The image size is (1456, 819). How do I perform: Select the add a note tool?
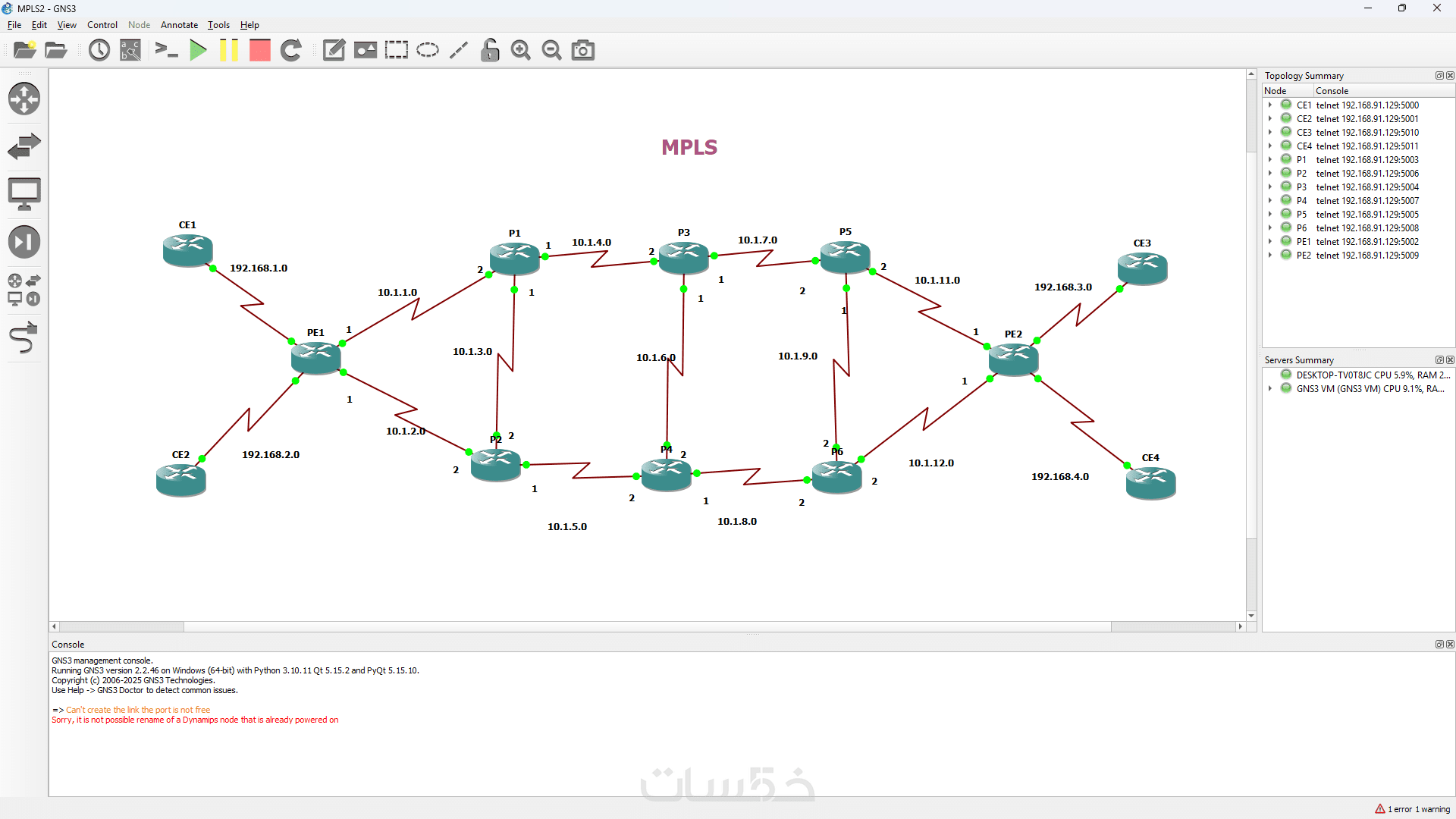coord(334,51)
